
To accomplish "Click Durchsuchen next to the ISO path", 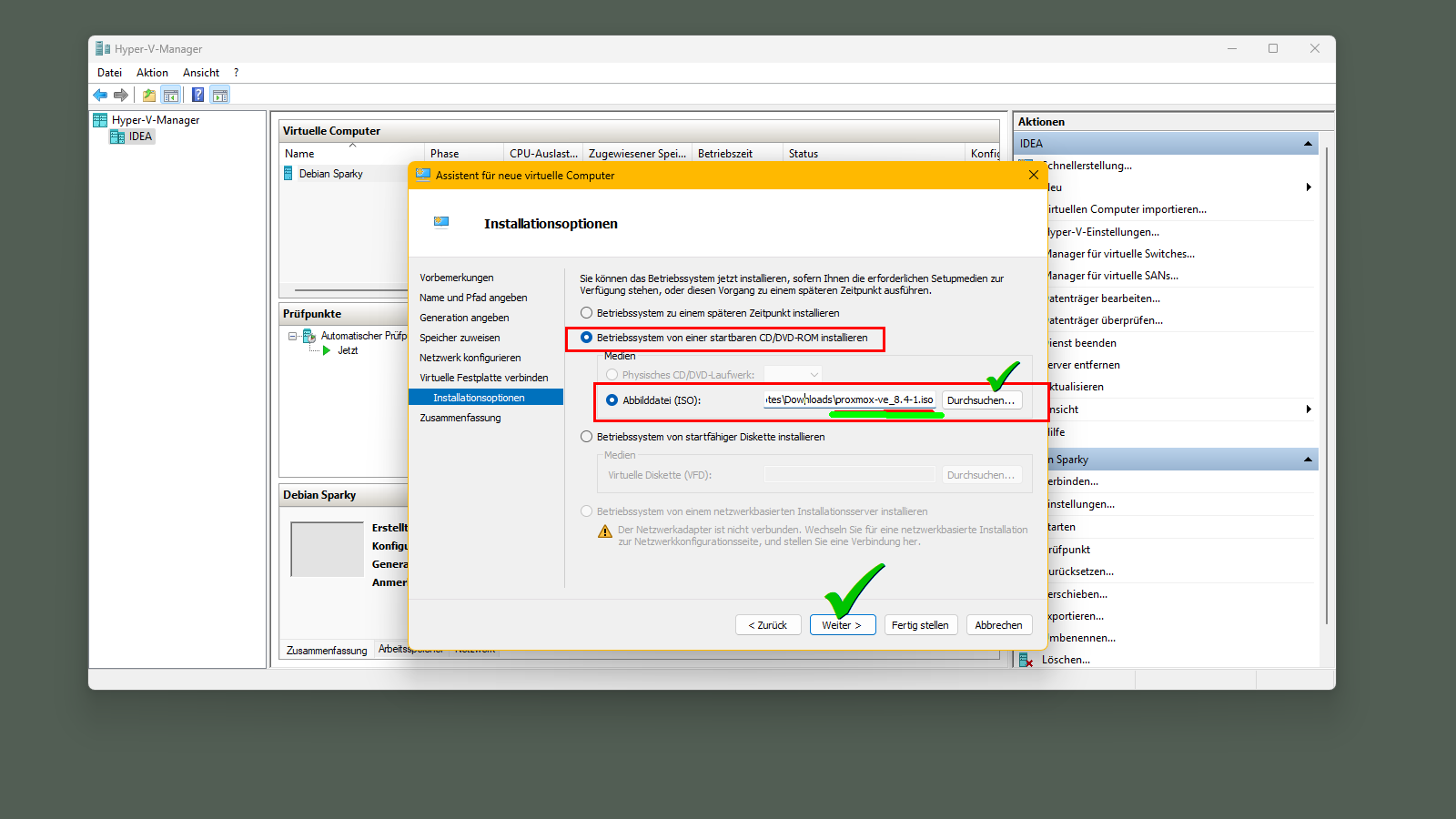I will coord(980,400).
